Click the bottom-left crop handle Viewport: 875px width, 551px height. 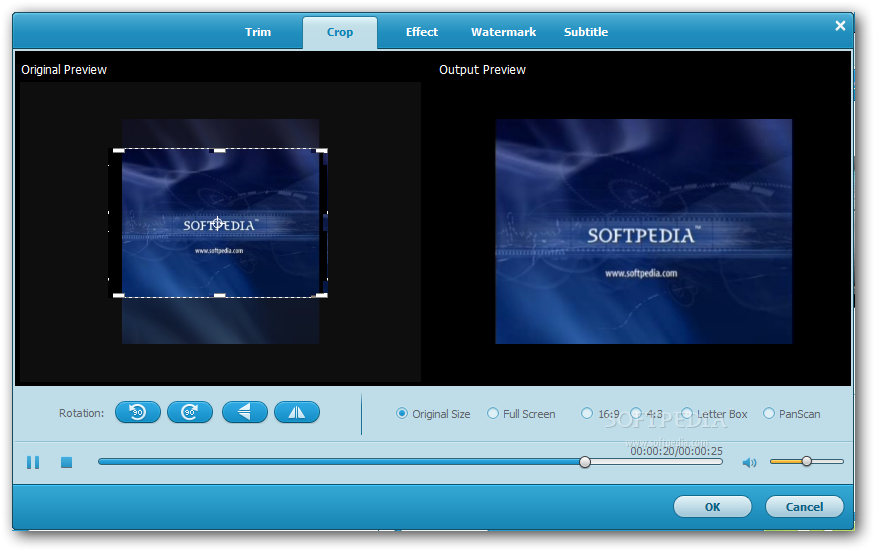coord(118,295)
